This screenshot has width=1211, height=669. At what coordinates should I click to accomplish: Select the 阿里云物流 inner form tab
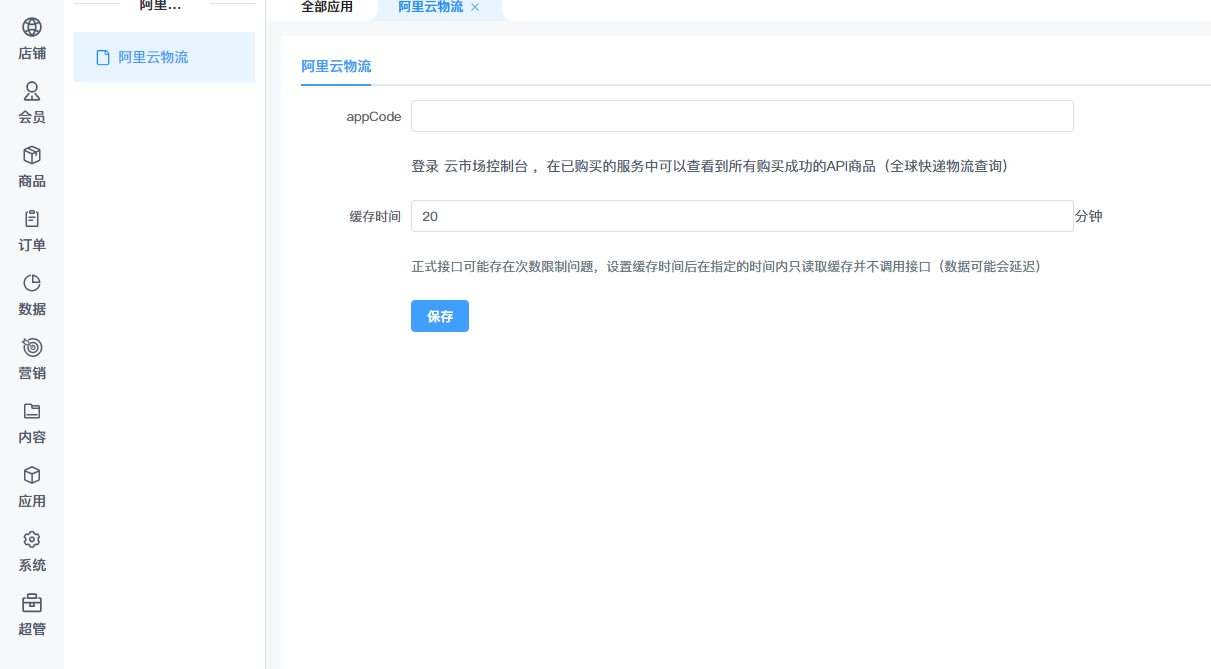click(336, 66)
